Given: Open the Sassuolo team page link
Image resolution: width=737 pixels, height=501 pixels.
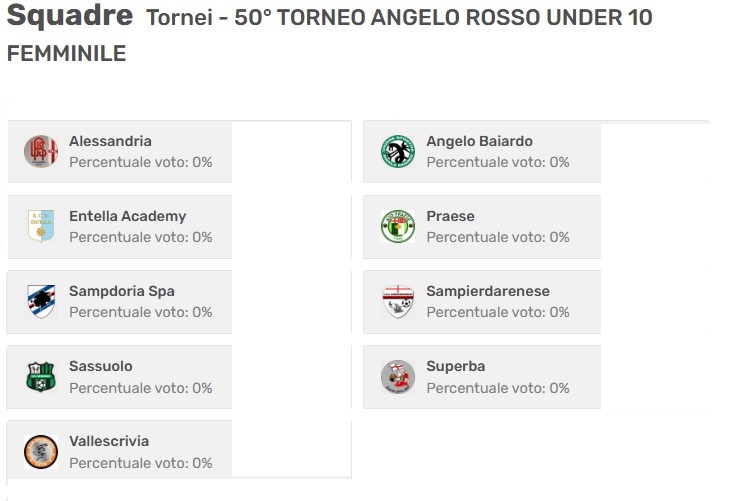Looking at the screenshot, I should pyautogui.click(x=101, y=366).
